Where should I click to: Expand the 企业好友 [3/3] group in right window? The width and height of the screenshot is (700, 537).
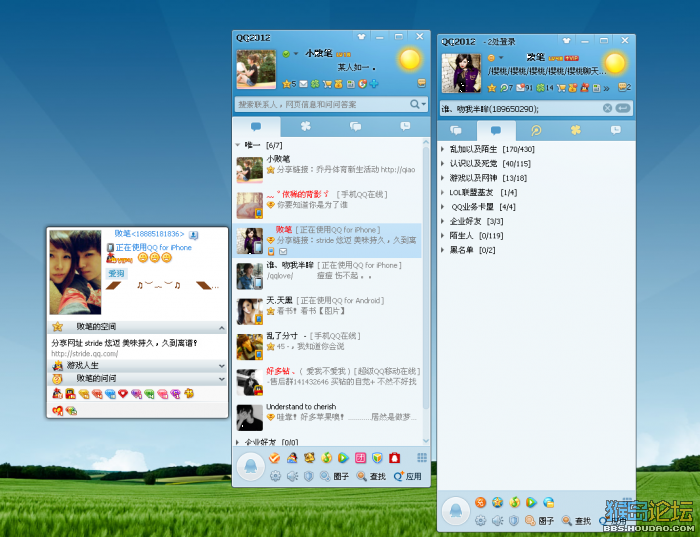coord(442,221)
